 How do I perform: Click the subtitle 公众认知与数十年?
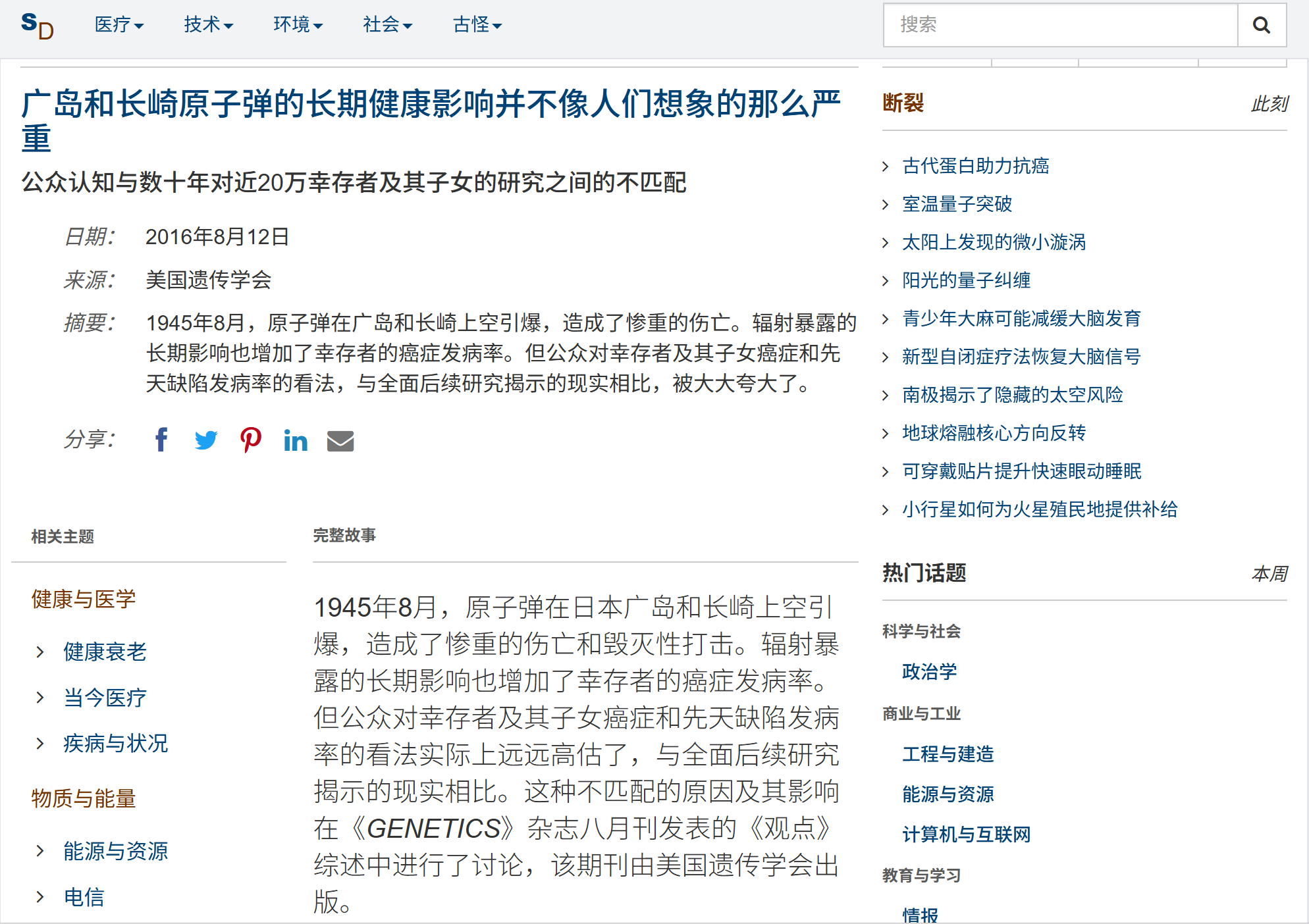tap(354, 182)
